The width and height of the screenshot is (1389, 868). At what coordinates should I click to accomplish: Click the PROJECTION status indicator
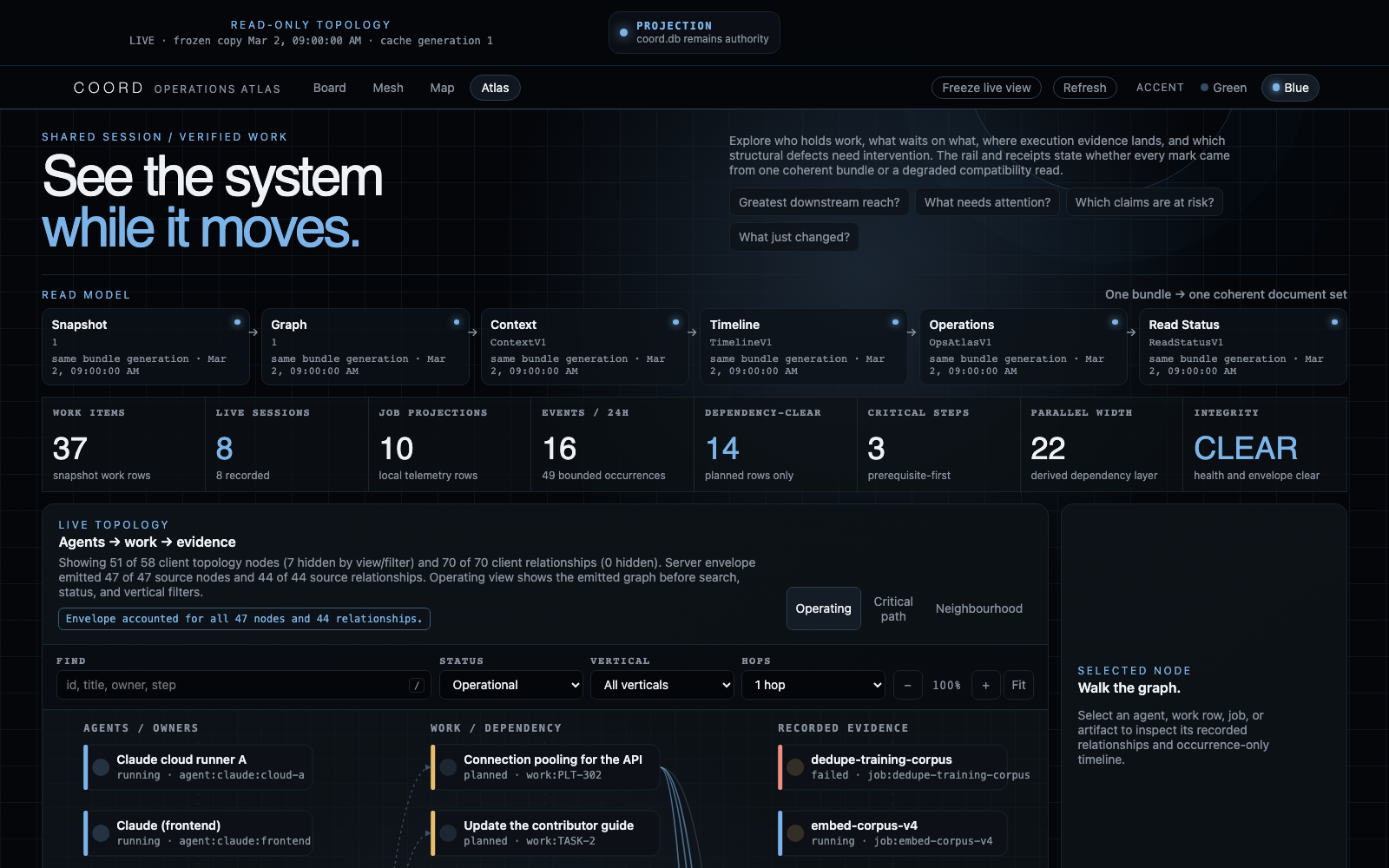pos(694,32)
